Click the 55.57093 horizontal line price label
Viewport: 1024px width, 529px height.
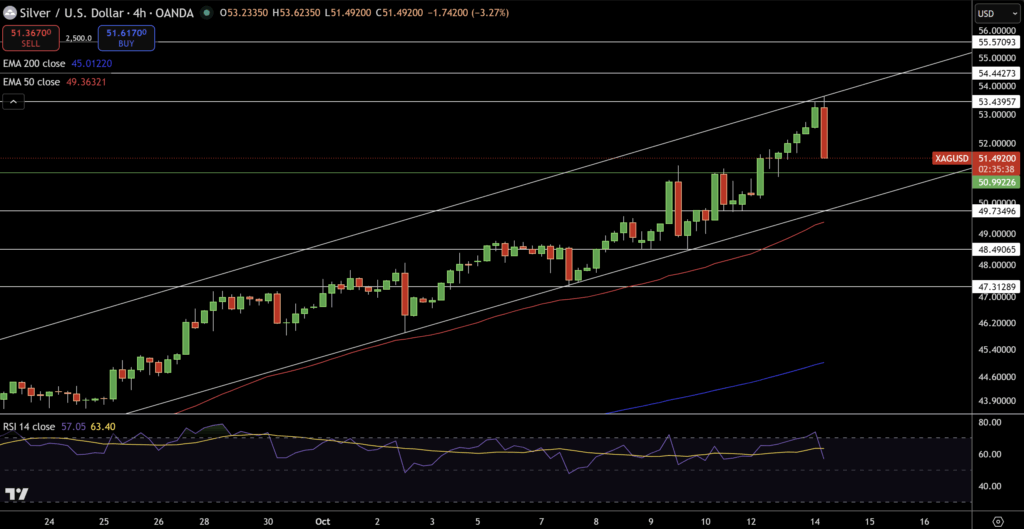(997, 43)
